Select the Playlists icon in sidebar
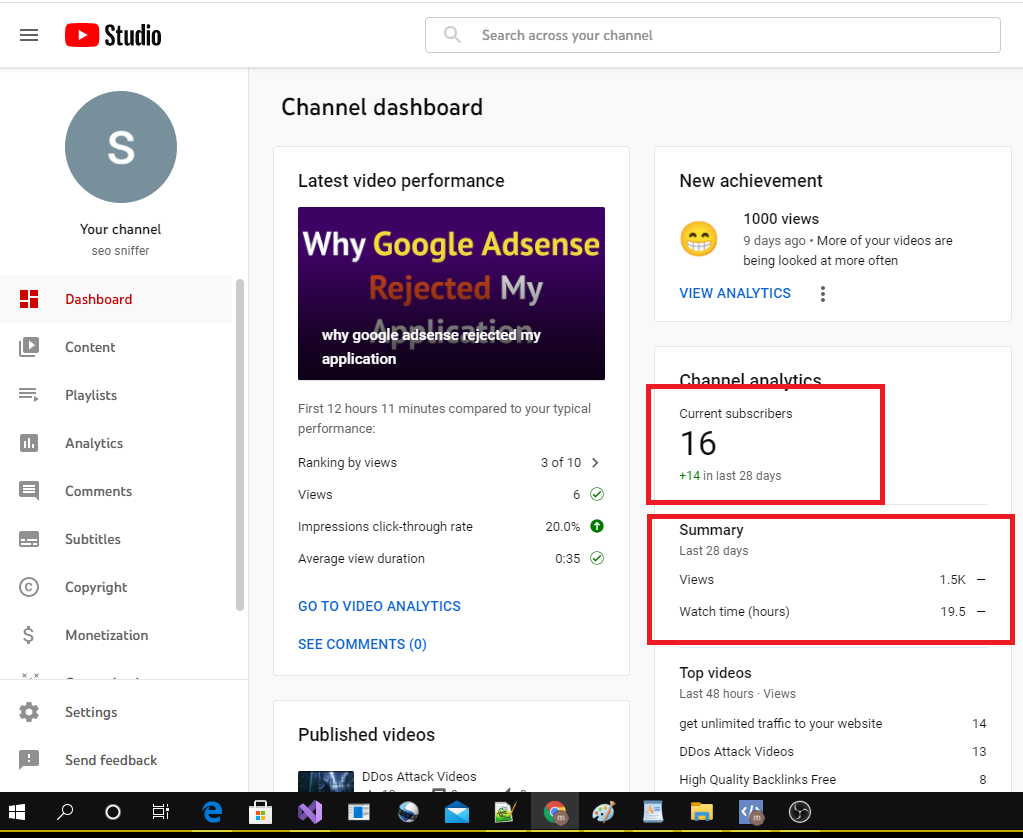 click(29, 395)
